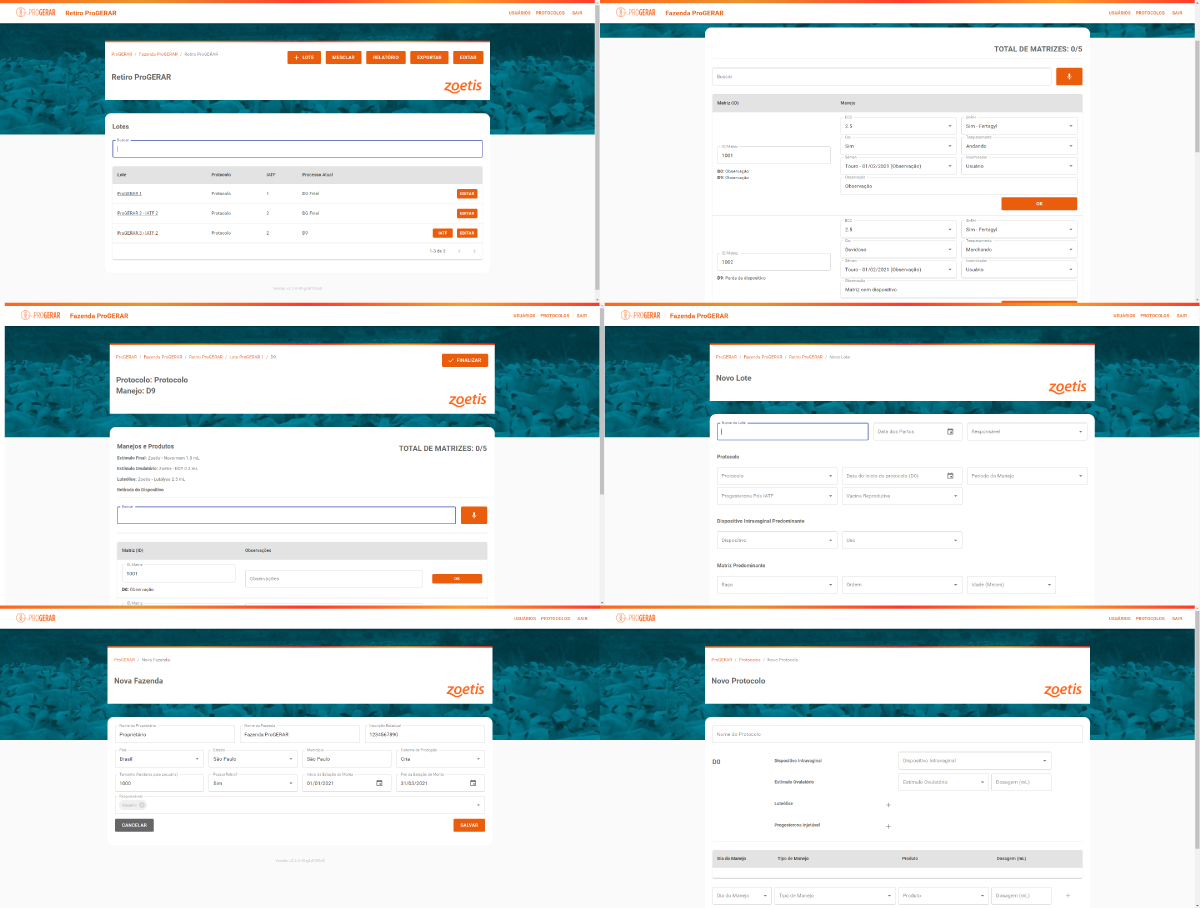Click the plus icon to add a manejo row
This screenshot has height=908, width=1200.
(x=1068, y=895)
